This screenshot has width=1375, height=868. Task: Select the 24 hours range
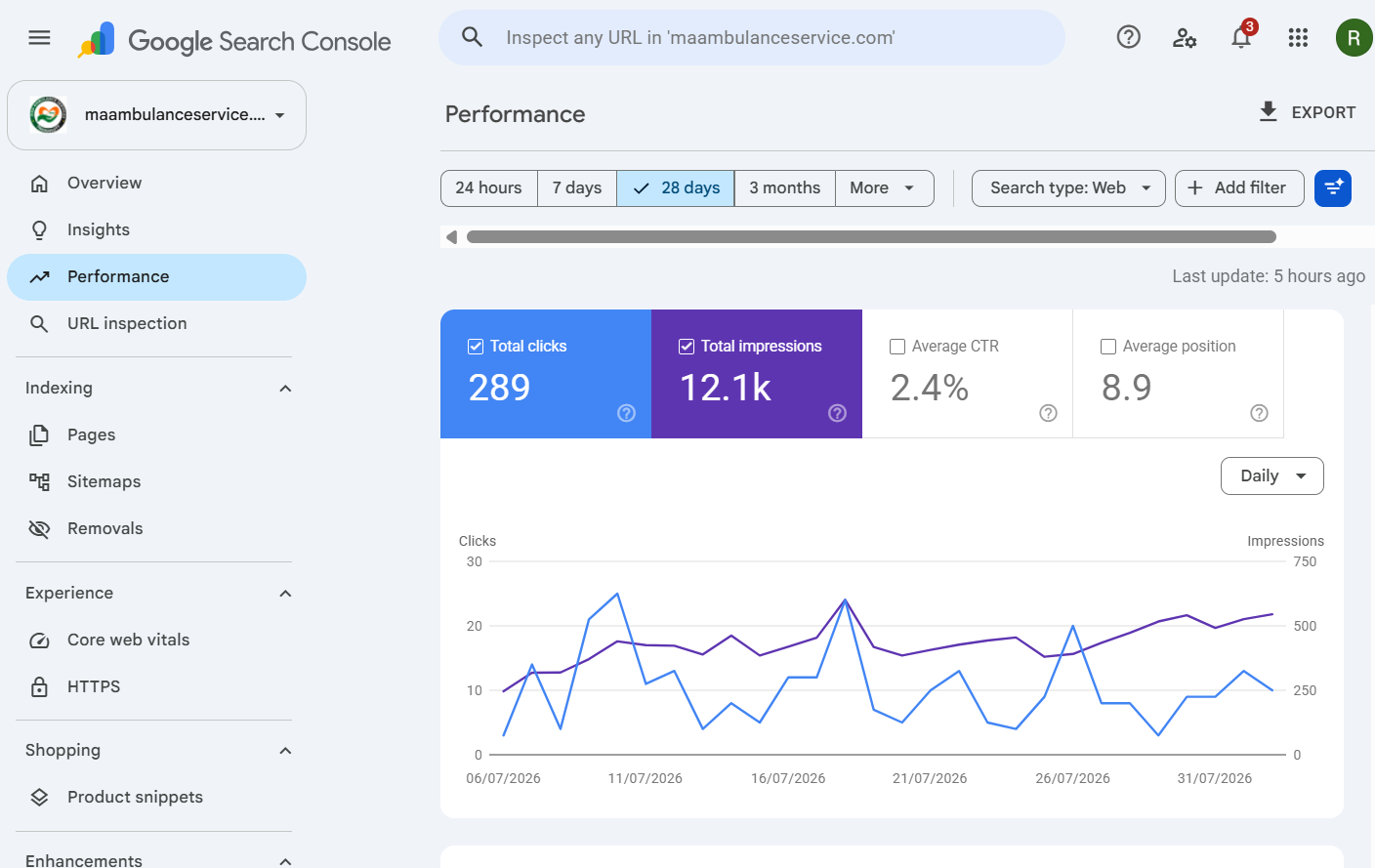pyautogui.click(x=488, y=188)
